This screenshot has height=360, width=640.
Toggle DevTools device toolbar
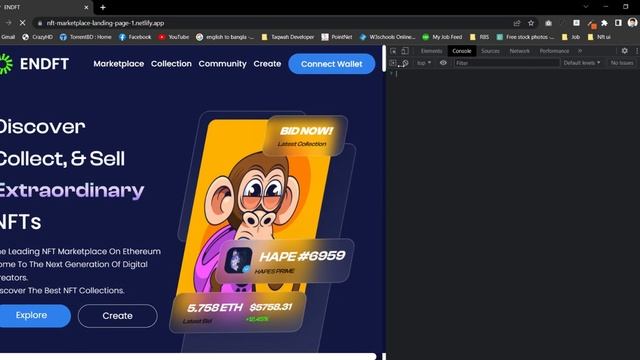click(404, 51)
